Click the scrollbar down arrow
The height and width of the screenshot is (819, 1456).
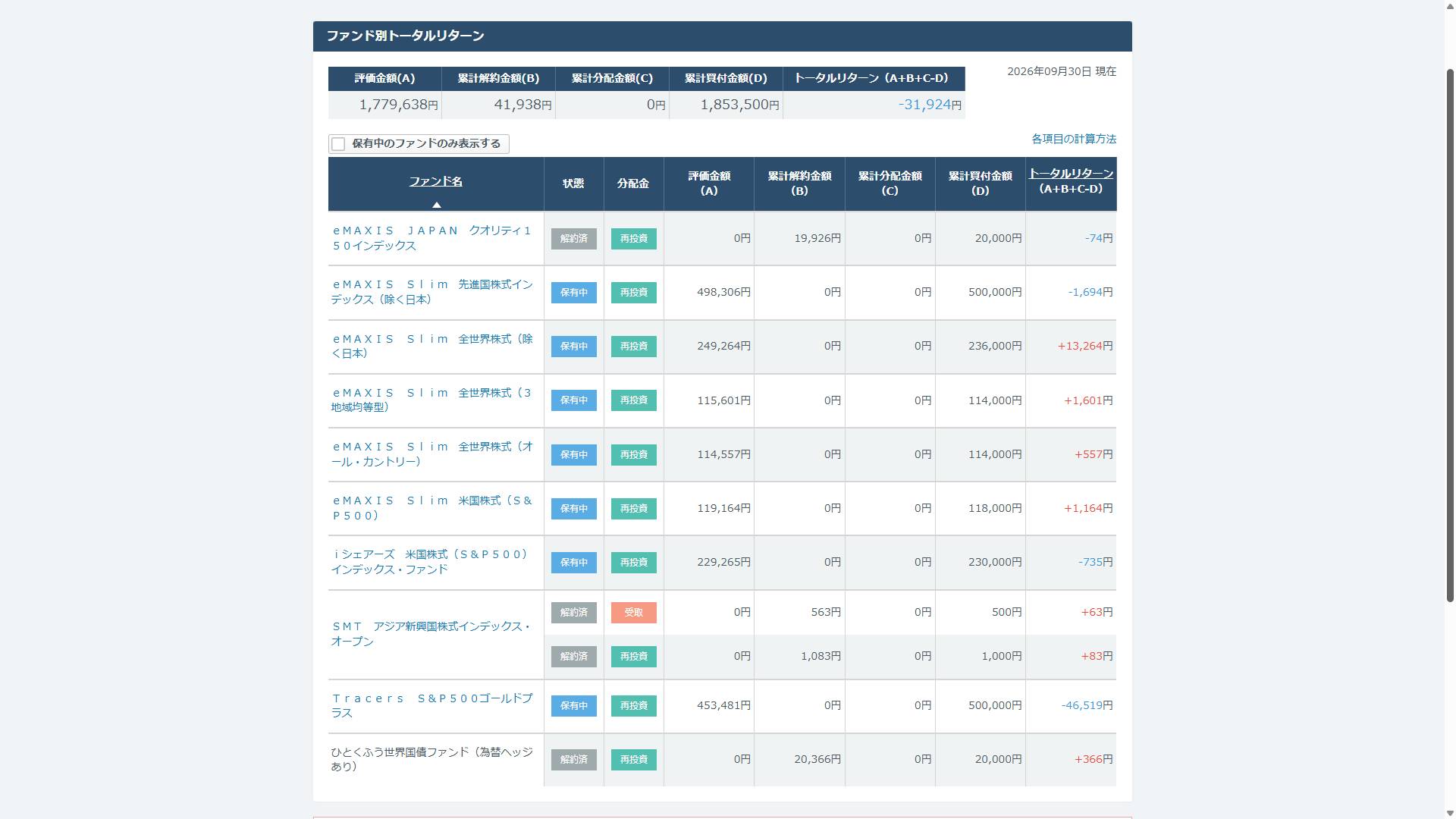(1450, 813)
